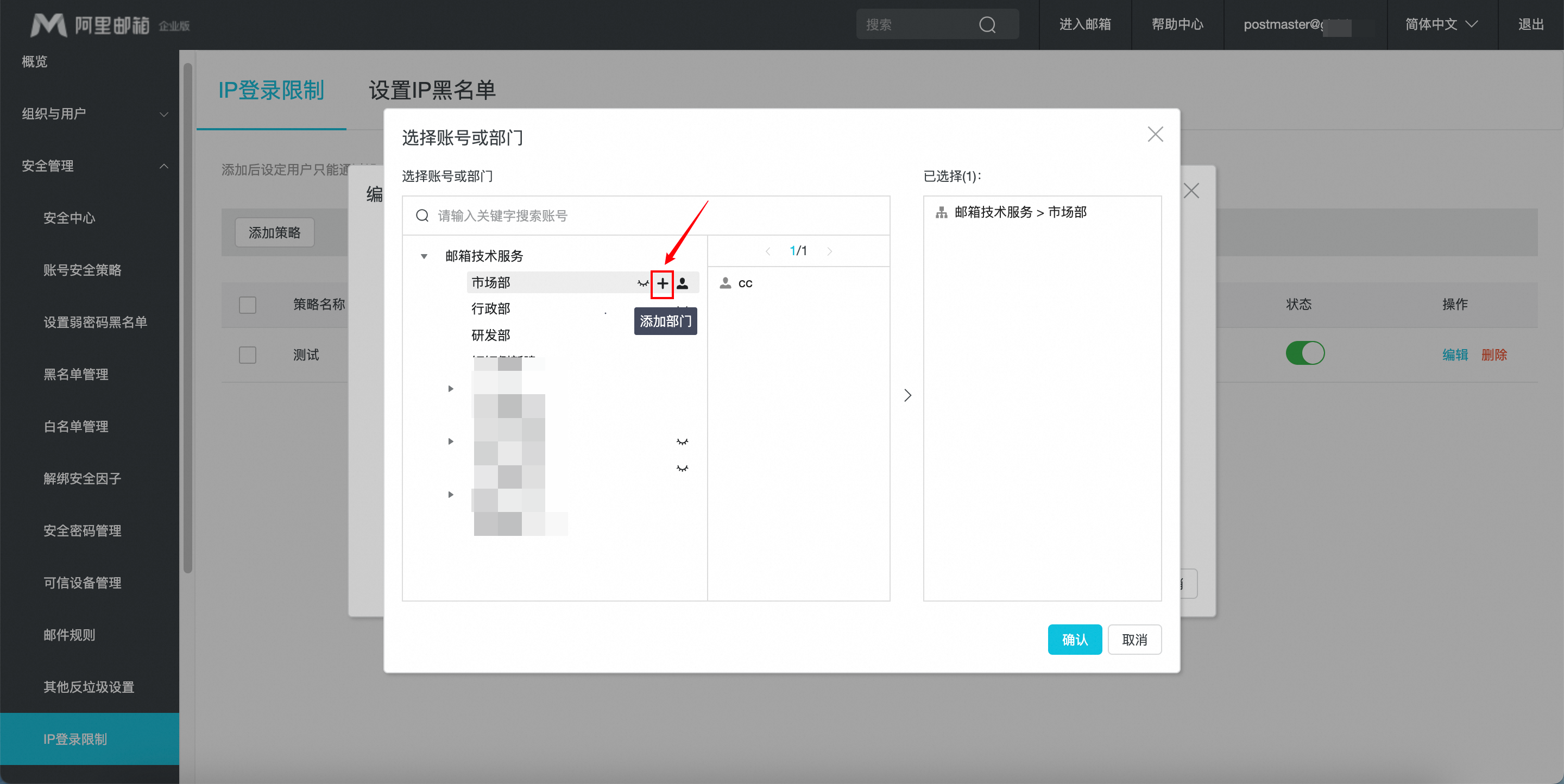This screenshot has height=784, width=1564.
Task: Click the person icon on the 市场部 row
Action: point(683,283)
